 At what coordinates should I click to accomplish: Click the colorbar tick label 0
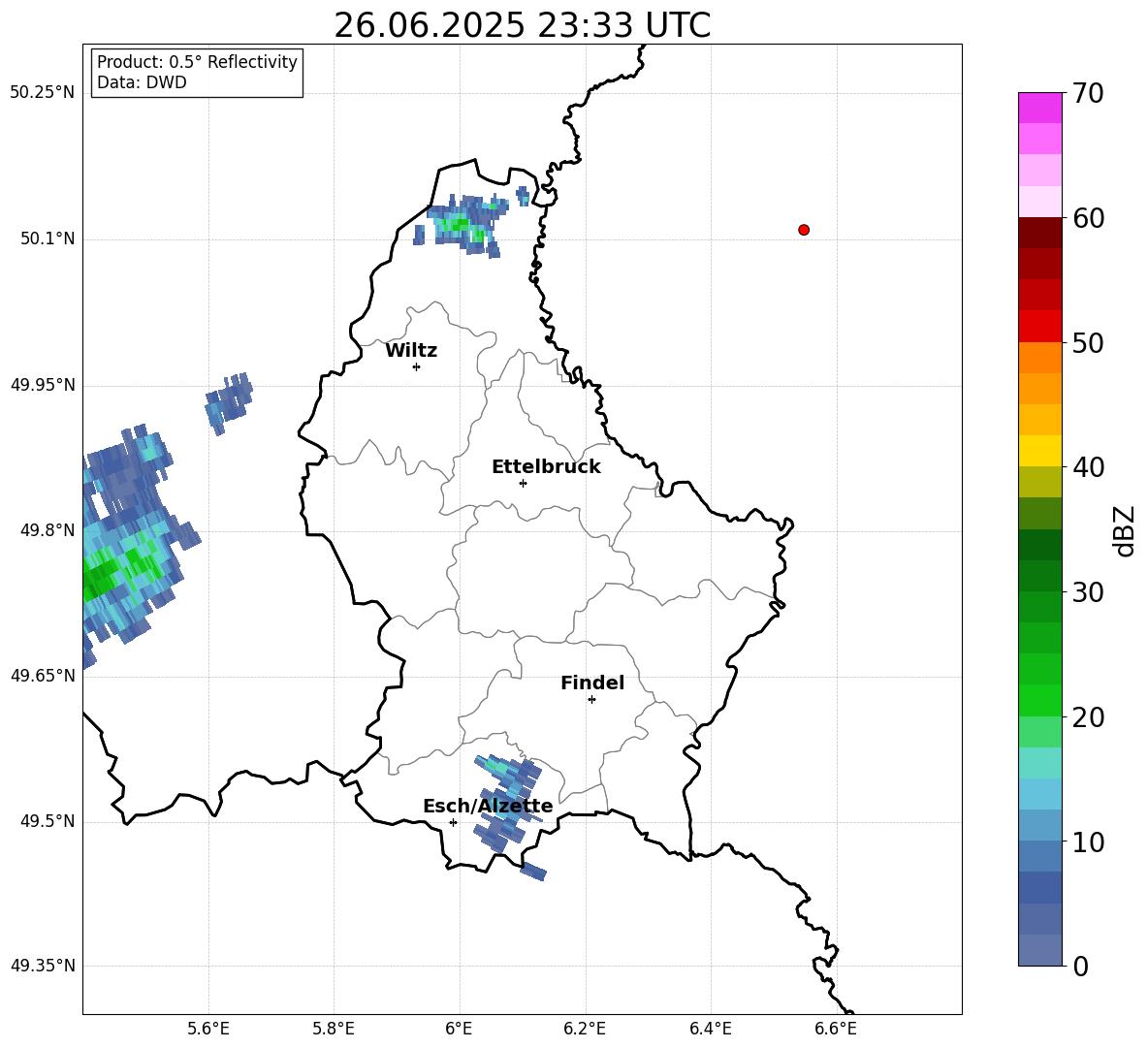[1080, 967]
